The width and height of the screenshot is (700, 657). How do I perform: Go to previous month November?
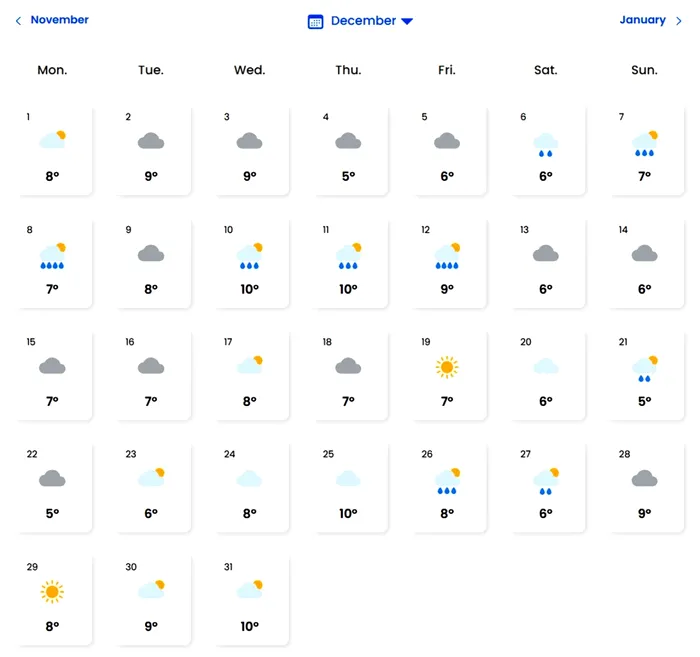click(59, 20)
